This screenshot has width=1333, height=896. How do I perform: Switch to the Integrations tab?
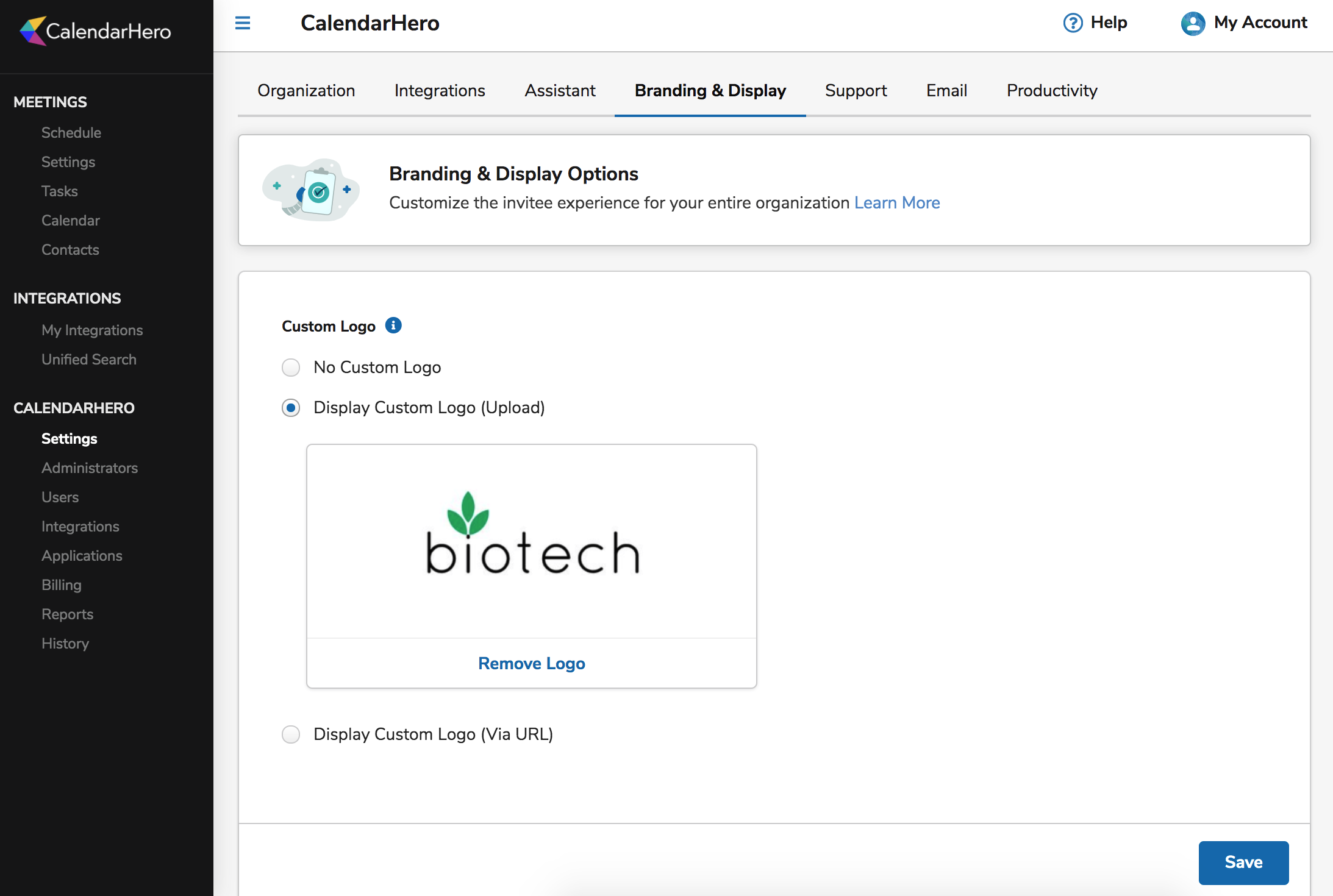coord(440,90)
